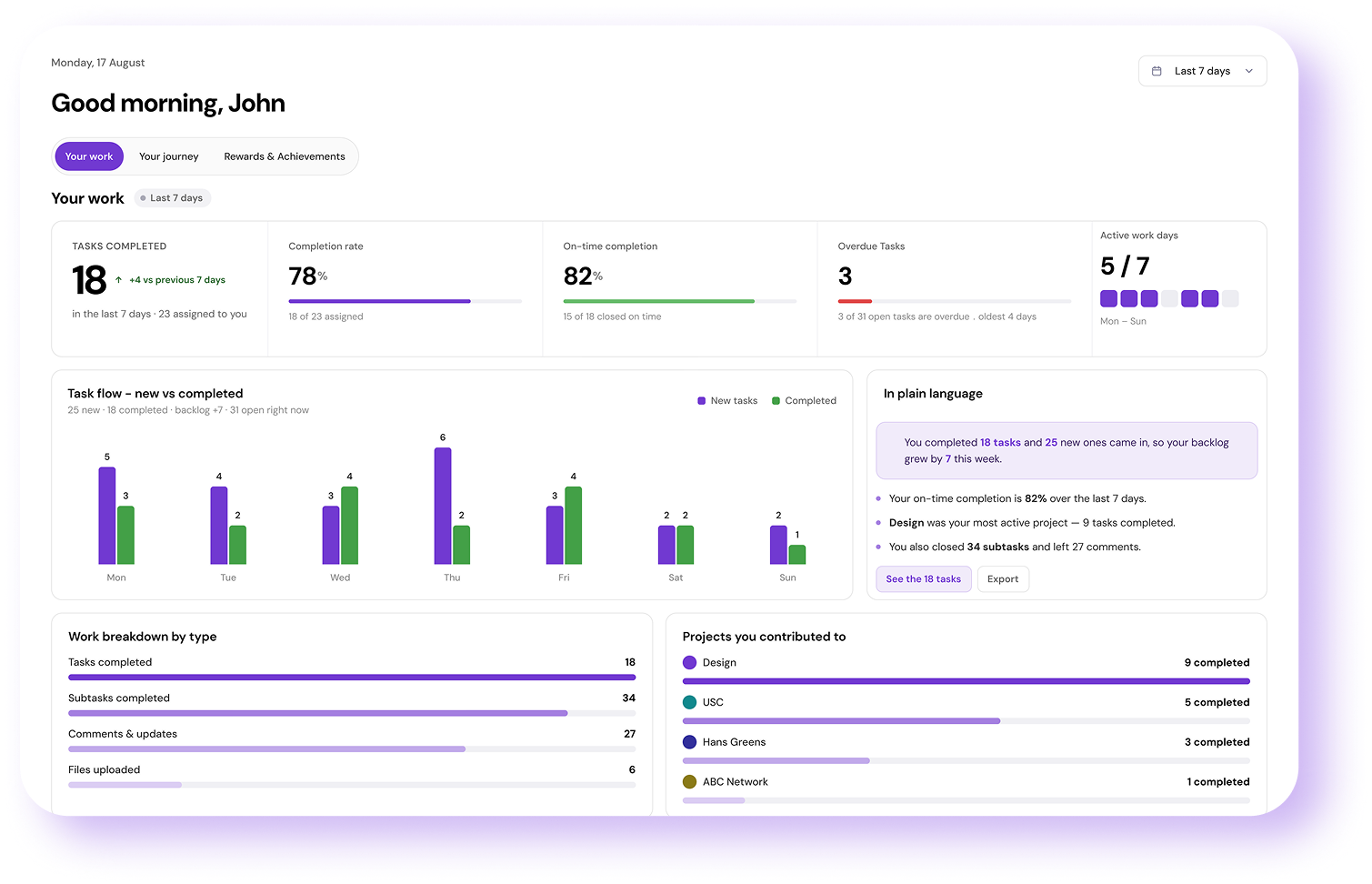Open the Last 7 days dropdown chevron

[1248, 71]
